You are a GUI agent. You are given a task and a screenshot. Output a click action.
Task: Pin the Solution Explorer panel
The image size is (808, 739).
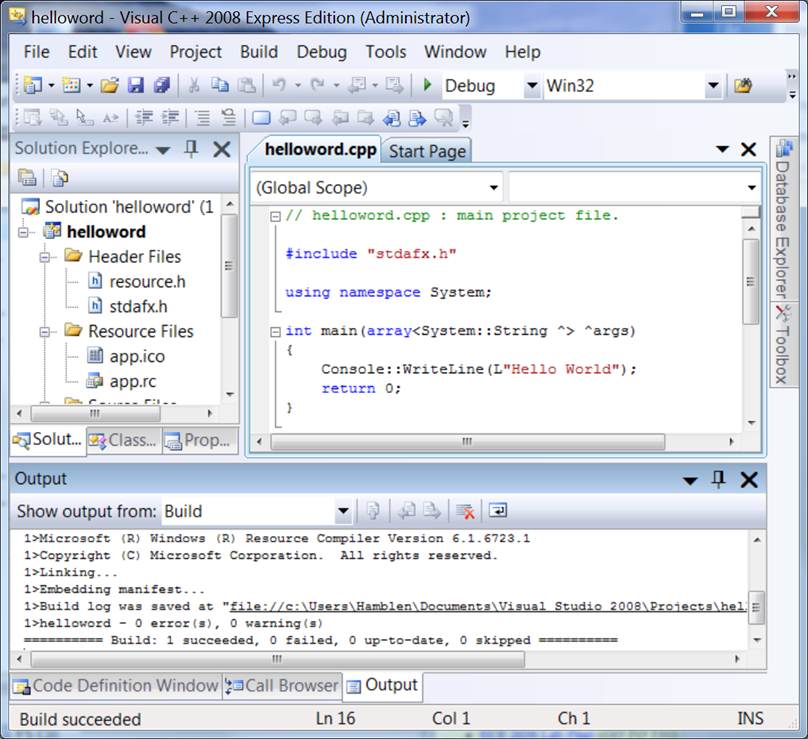(x=191, y=149)
